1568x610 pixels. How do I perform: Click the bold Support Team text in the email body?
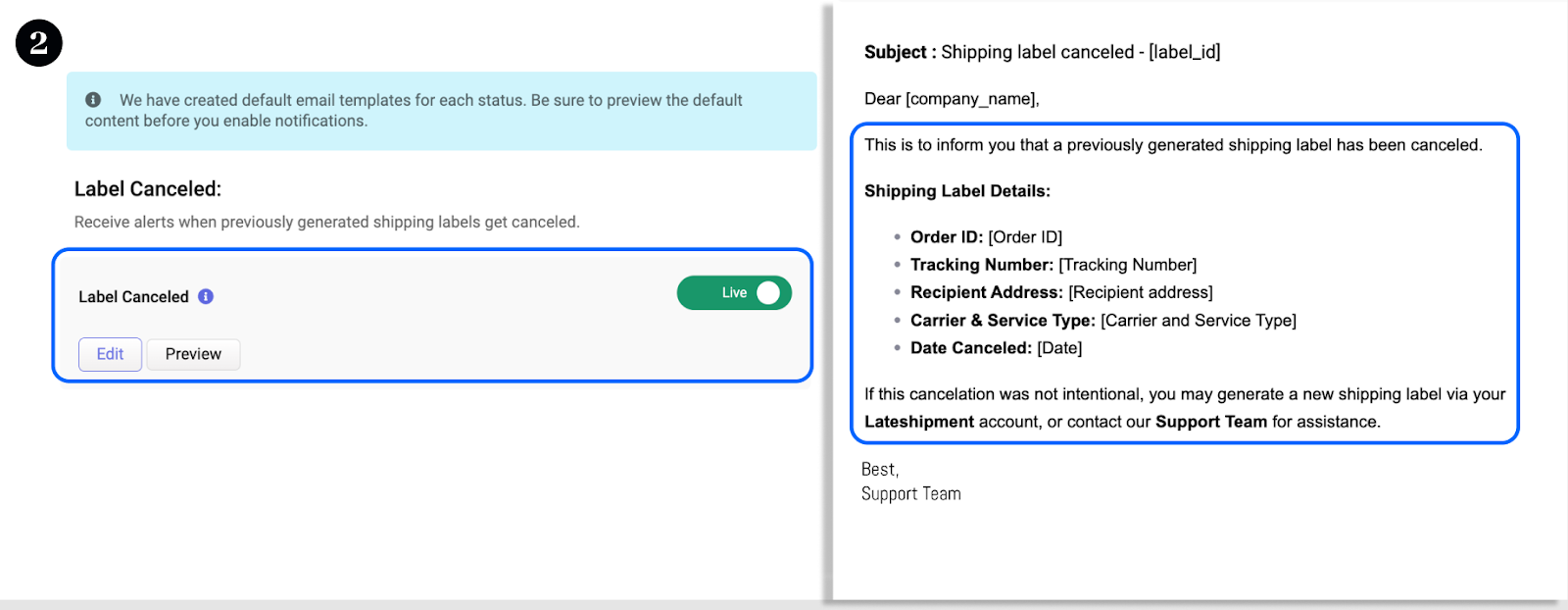1210,422
